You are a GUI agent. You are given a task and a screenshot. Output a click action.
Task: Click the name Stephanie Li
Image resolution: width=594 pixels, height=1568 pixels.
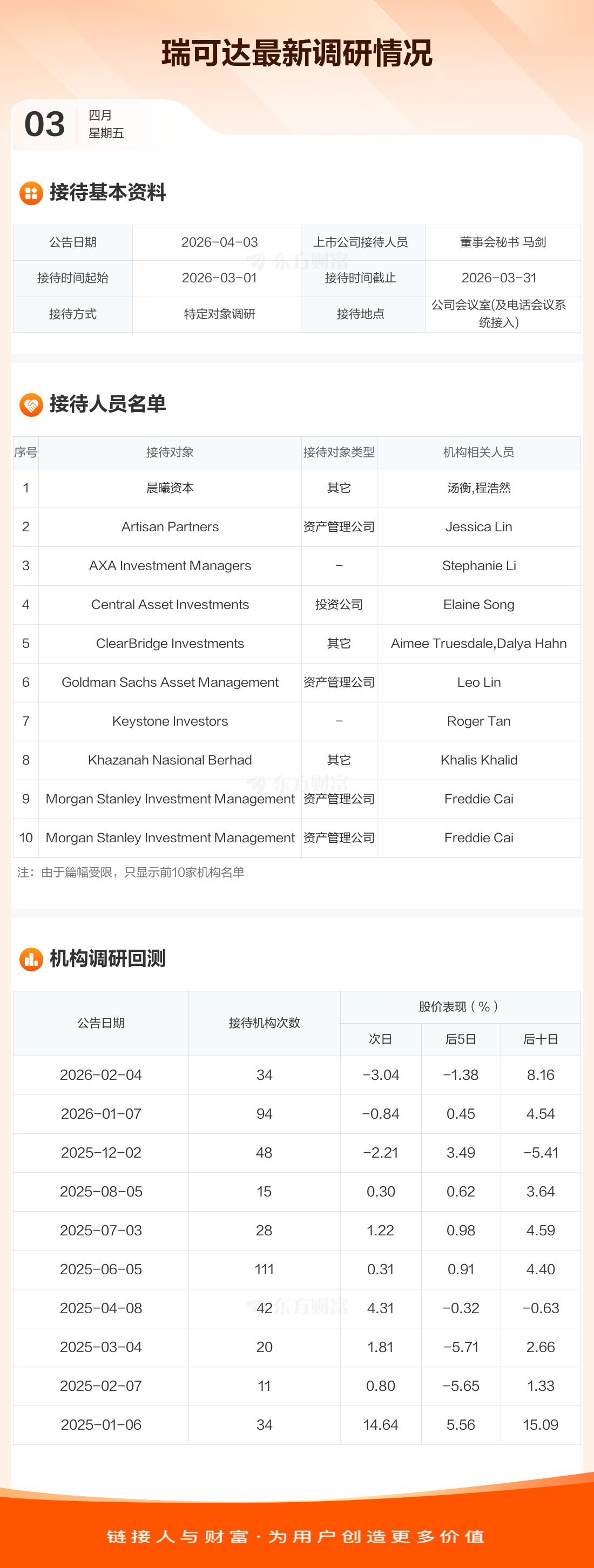479,566
